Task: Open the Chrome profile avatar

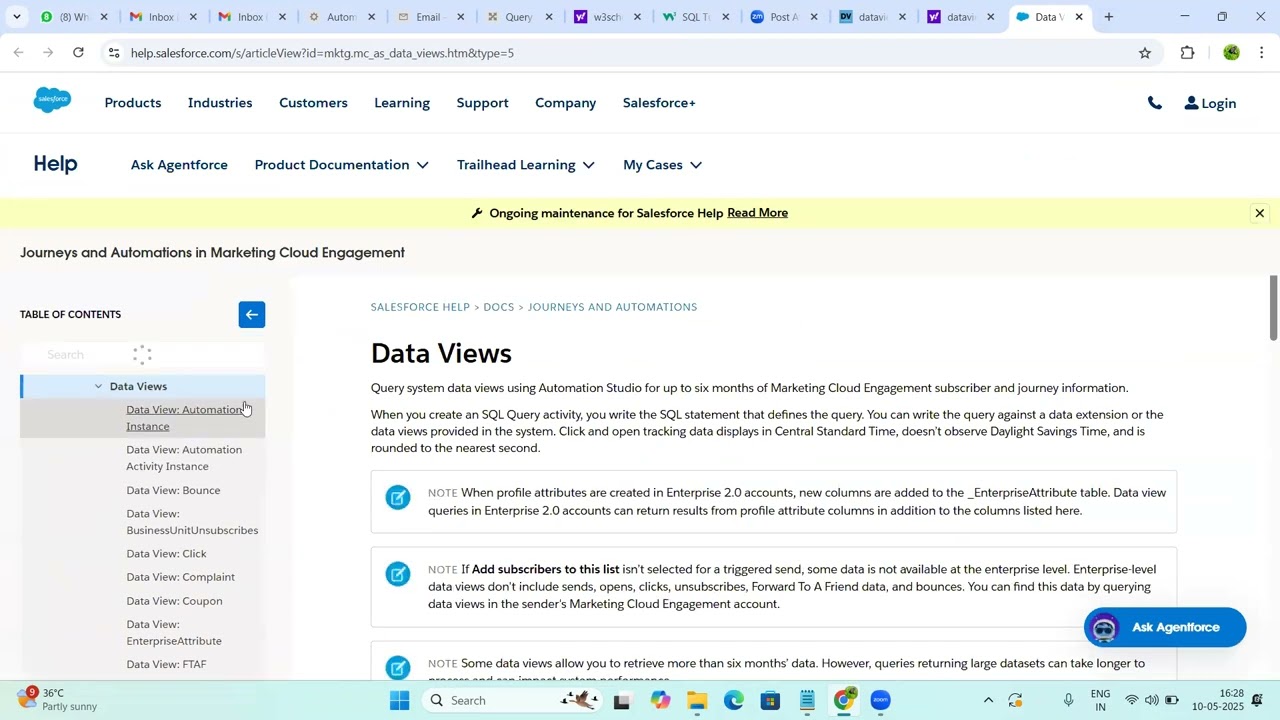Action: coord(1231,53)
